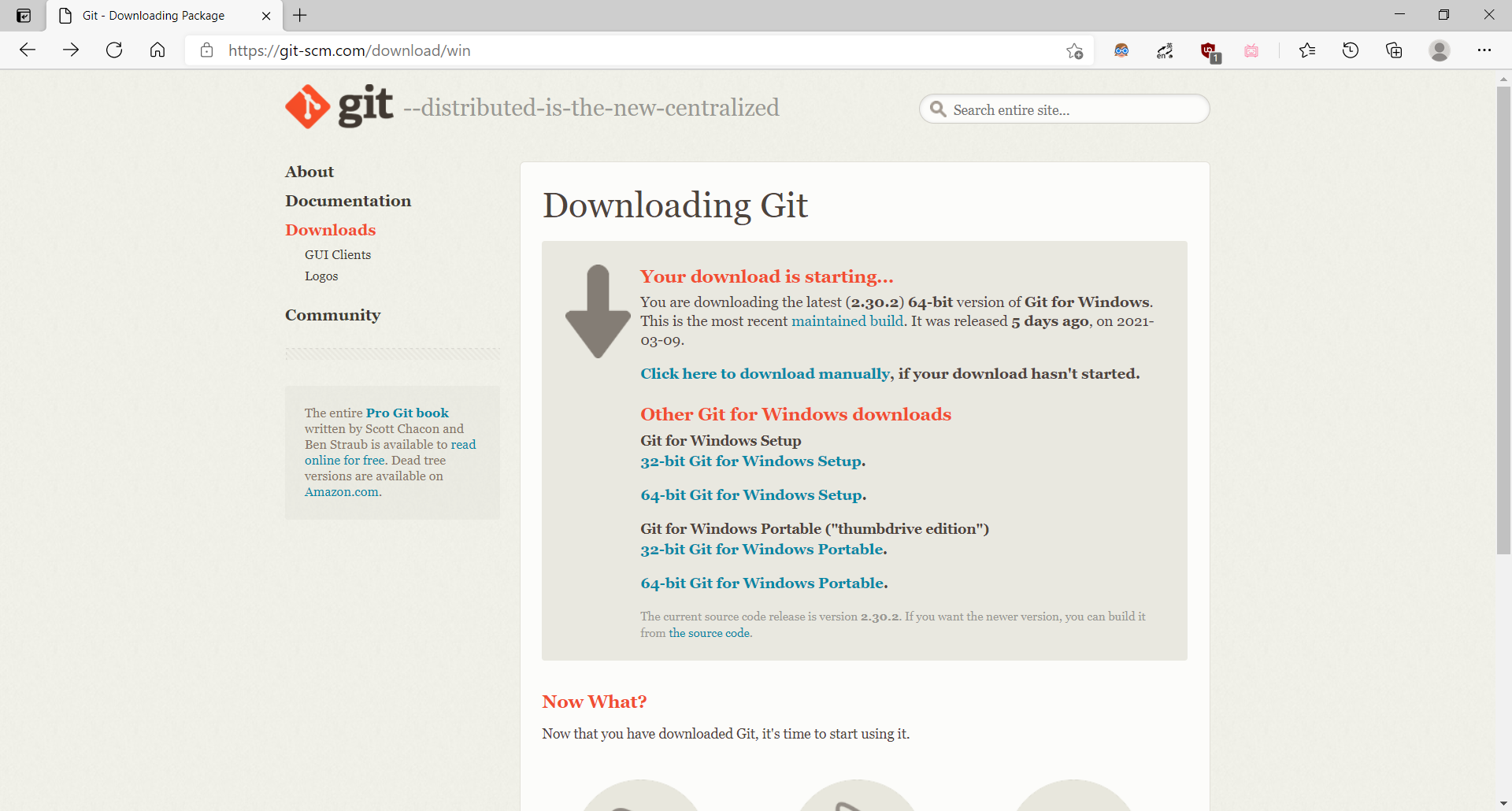This screenshot has height=811, width=1512.
Task: Reload the current page
Action: 114,50
